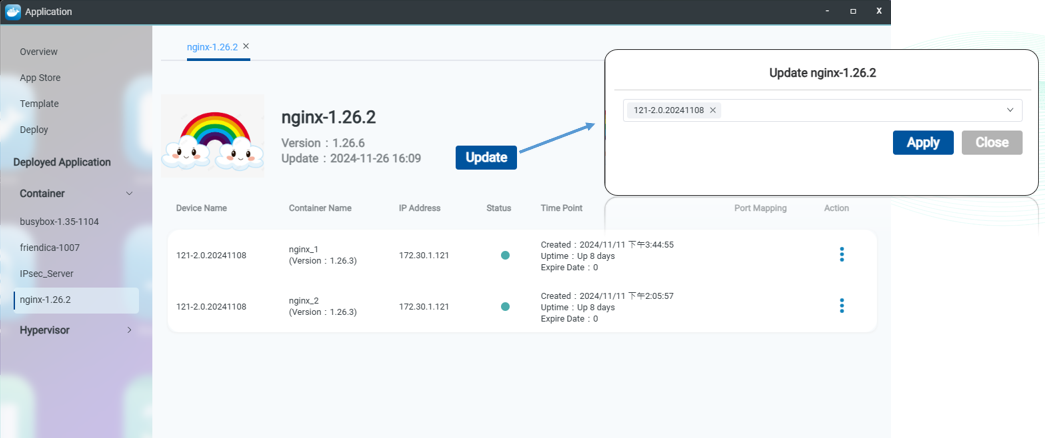Screen dimensions: 1045x438
Task: Minimize the Application window
Action: (x=828, y=11)
